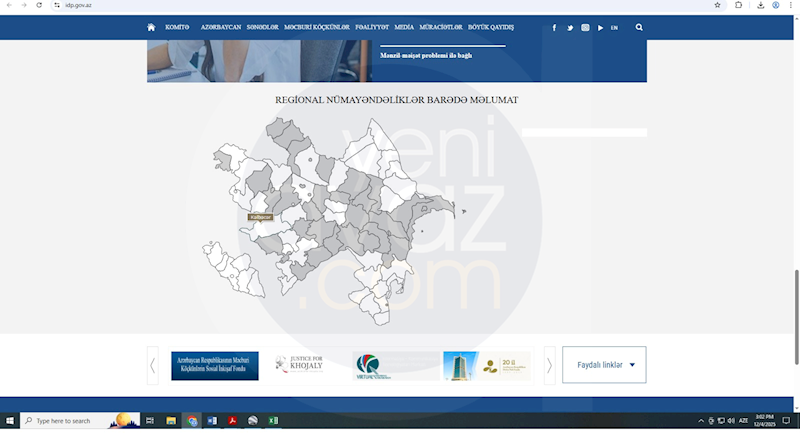Open the KOMİTƏ menu

176,28
